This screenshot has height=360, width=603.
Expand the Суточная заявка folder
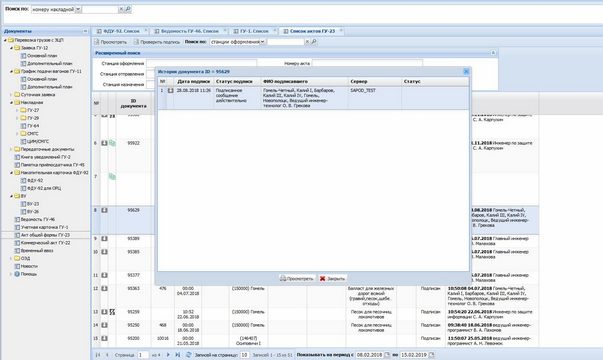pyautogui.click(x=11, y=95)
